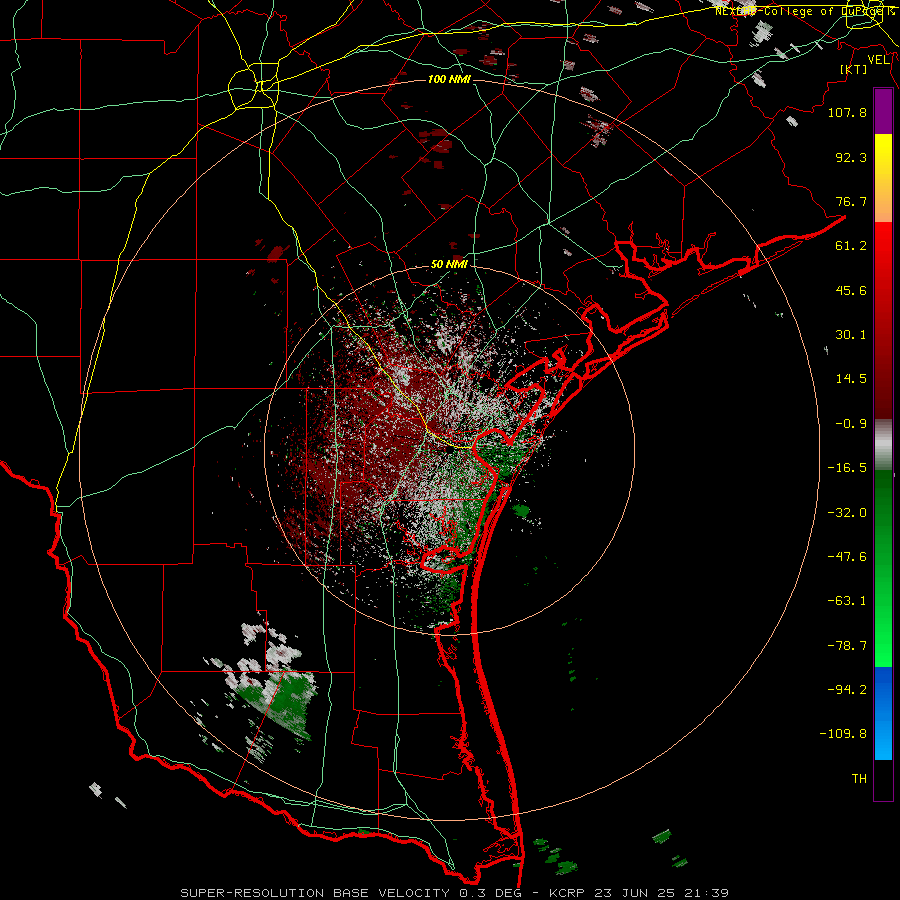Click the 61.2 velocity scale value
Image resolution: width=900 pixels, height=900 pixels.
coord(851,246)
